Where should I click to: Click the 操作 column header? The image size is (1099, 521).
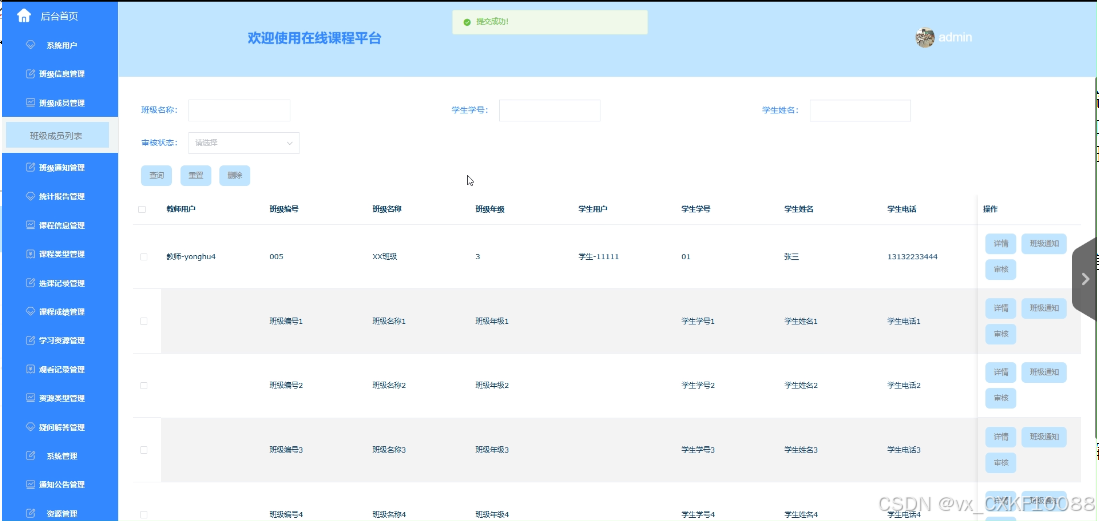click(x=990, y=209)
